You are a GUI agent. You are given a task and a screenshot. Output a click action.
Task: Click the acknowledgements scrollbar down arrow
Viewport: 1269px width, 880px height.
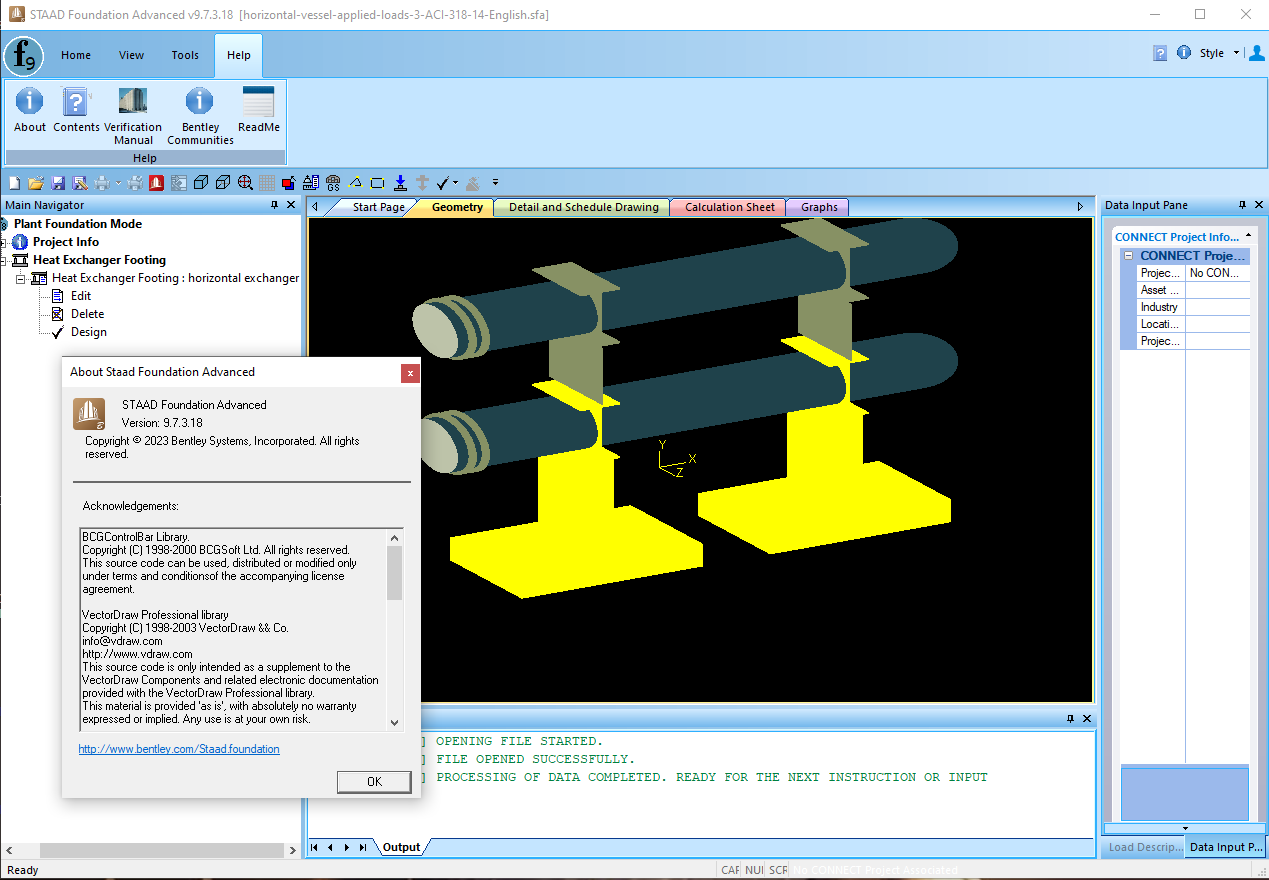click(395, 722)
